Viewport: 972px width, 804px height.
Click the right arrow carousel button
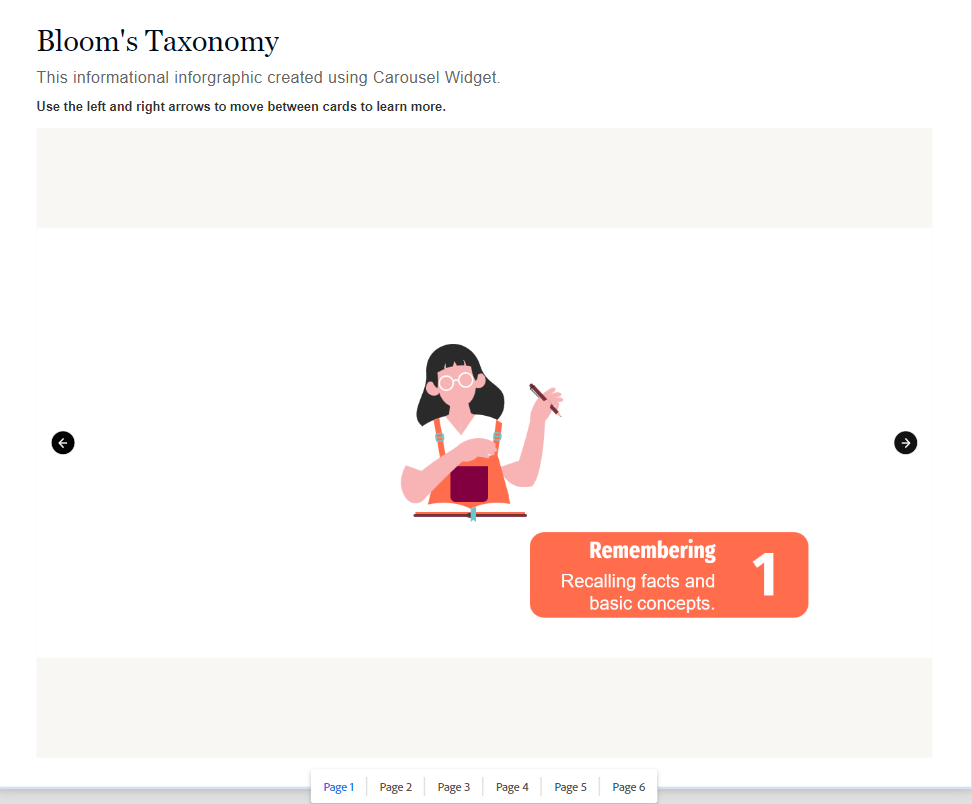905,443
